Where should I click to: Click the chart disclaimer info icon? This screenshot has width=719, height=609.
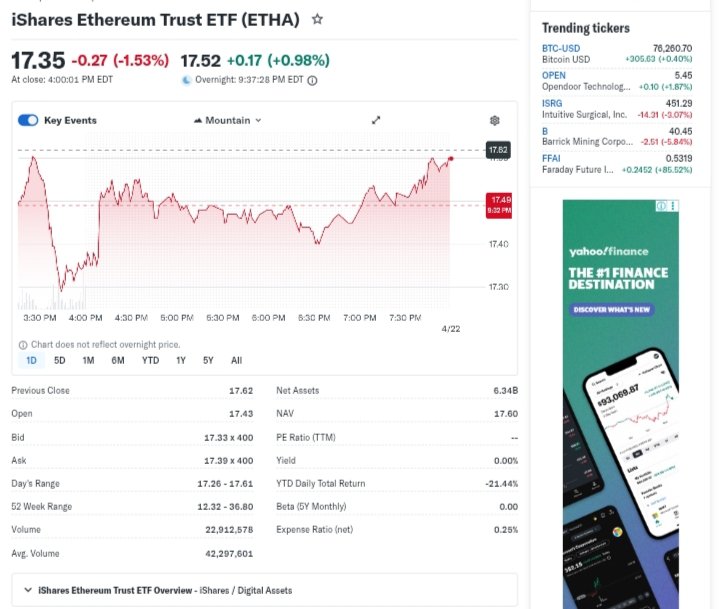coord(23,344)
